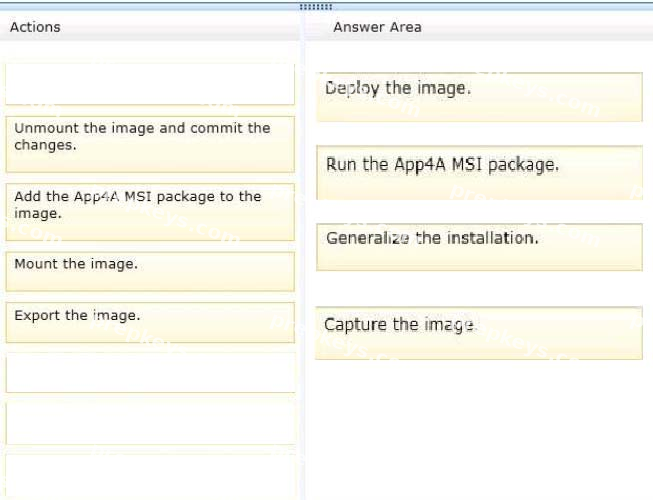
Task: Click the word 'image.' in App4A action
Action: (38, 213)
